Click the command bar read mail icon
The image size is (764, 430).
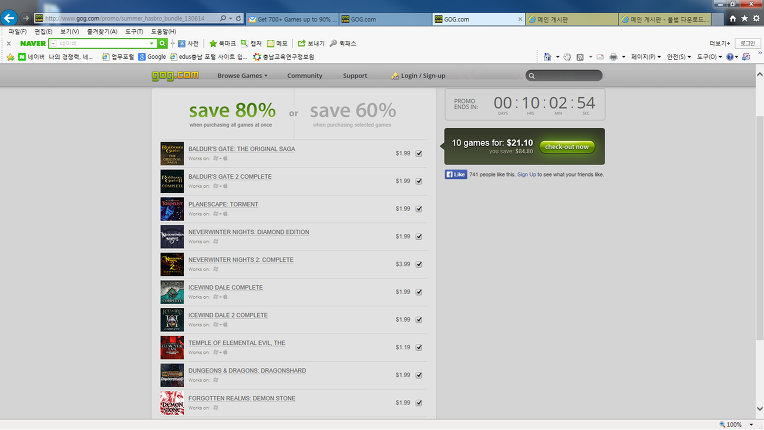click(x=600, y=57)
